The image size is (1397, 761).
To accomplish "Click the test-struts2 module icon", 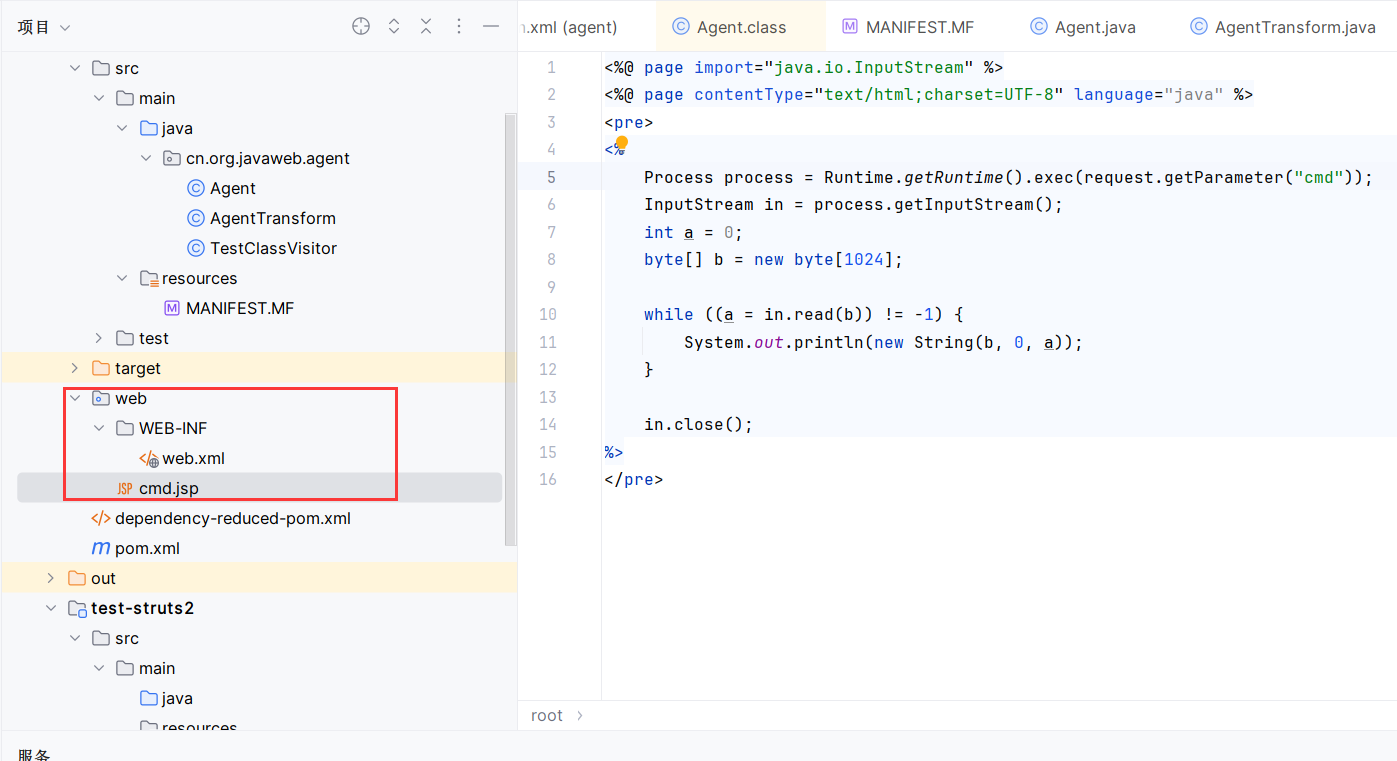I will [77, 608].
